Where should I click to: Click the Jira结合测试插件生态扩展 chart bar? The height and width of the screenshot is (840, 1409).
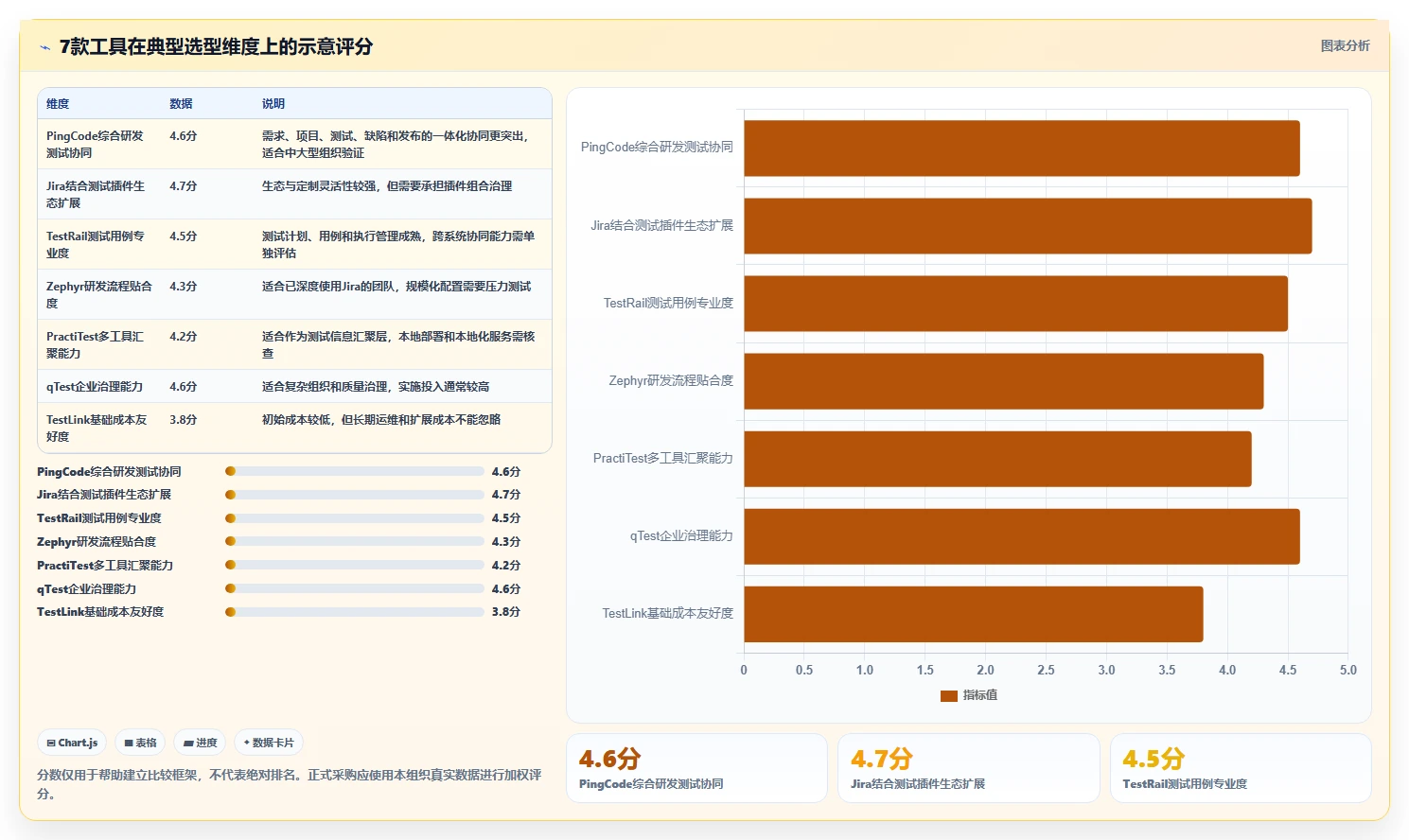pyautogui.click(x=1028, y=226)
